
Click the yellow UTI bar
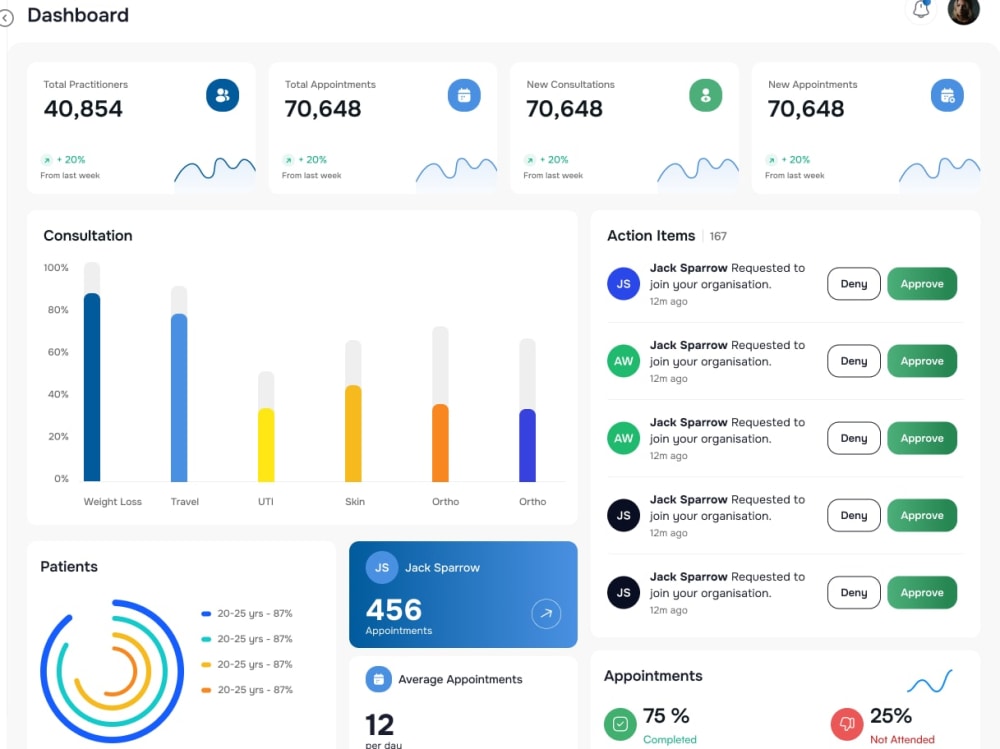tap(266, 445)
